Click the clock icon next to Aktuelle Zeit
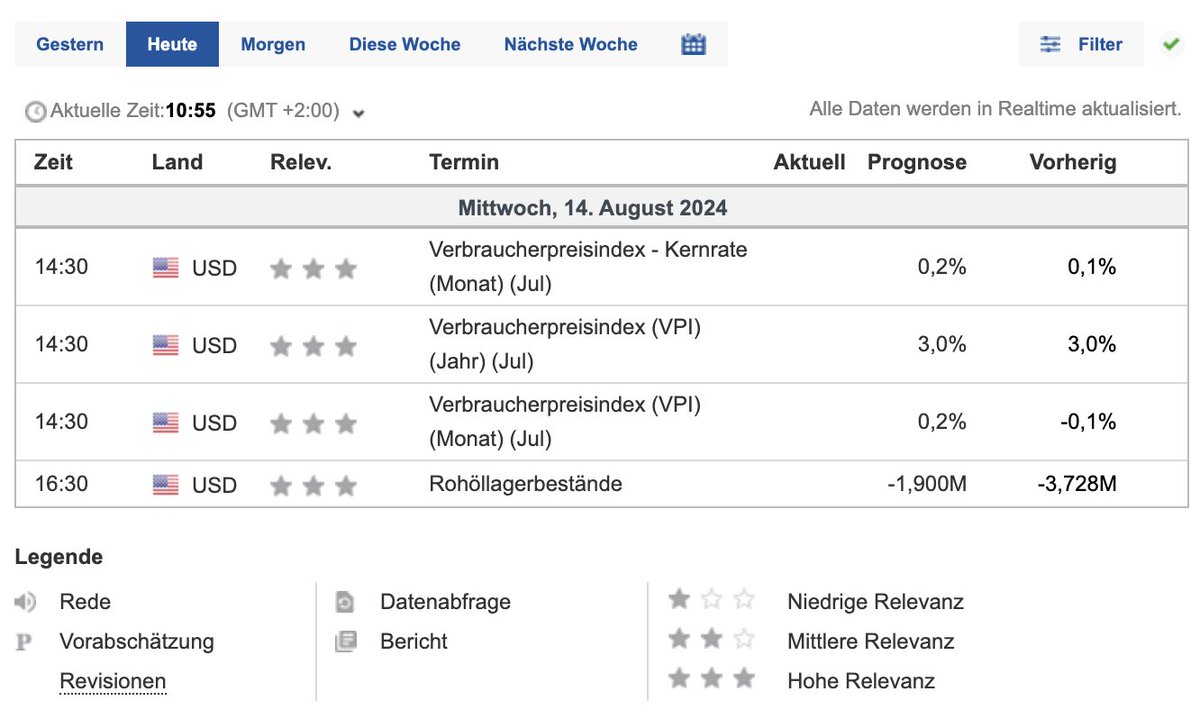Viewport: 1200px width, 719px height. point(36,111)
